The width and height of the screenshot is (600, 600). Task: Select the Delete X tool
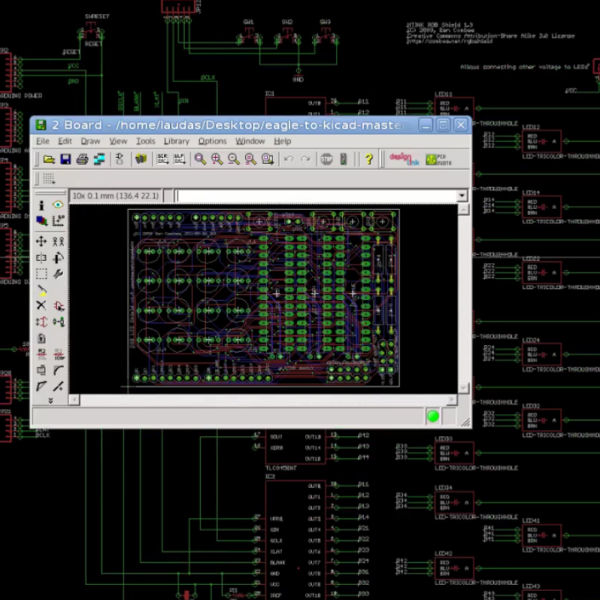[x=41, y=305]
